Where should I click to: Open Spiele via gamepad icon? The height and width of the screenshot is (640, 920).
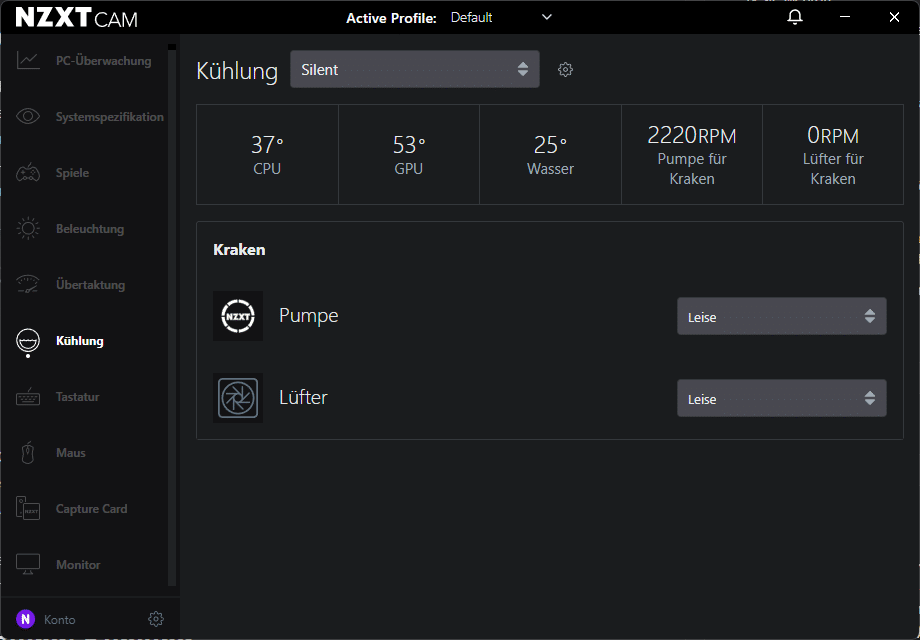(28, 173)
